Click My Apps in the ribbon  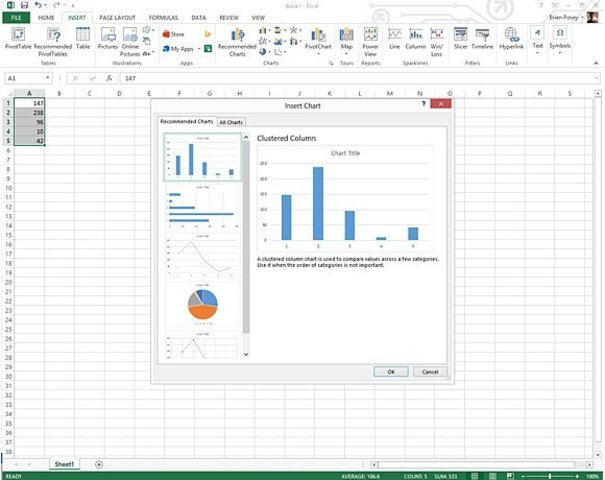(x=178, y=49)
